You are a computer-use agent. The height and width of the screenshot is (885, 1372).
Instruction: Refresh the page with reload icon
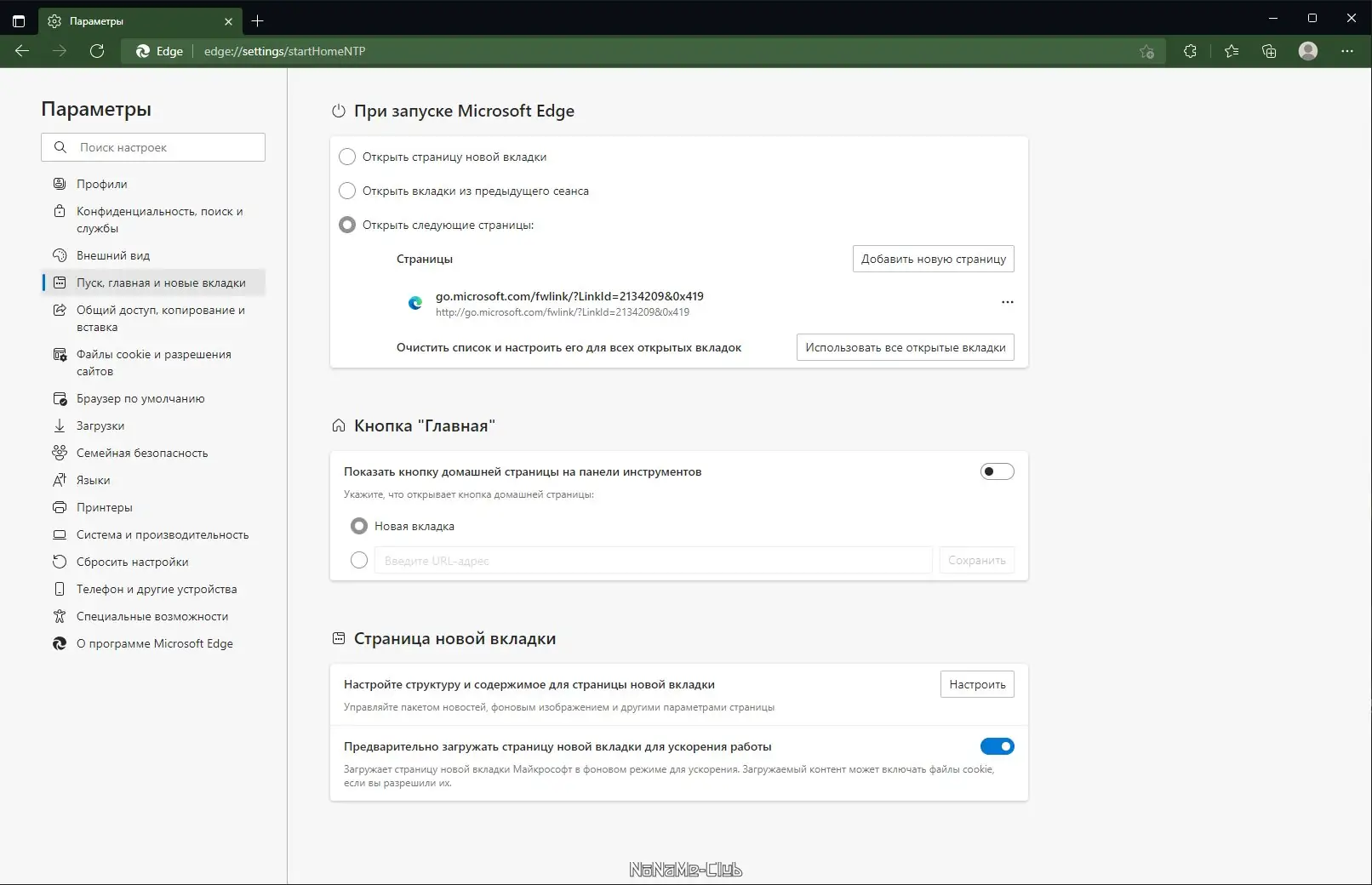tap(97, 51)
